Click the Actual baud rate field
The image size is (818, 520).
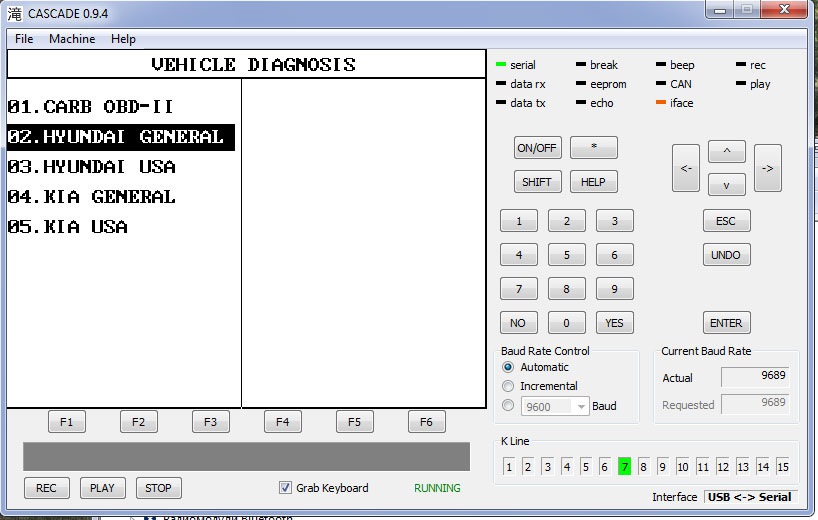(x=755, y=376)
